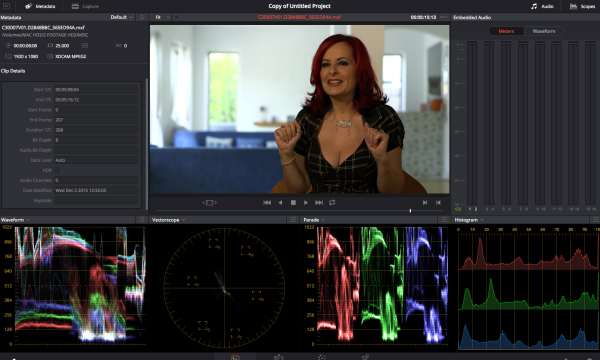This screenshot has width=600, height=360.
Task: Click the Duration T/C field
Action: click(x=96, y=130)
